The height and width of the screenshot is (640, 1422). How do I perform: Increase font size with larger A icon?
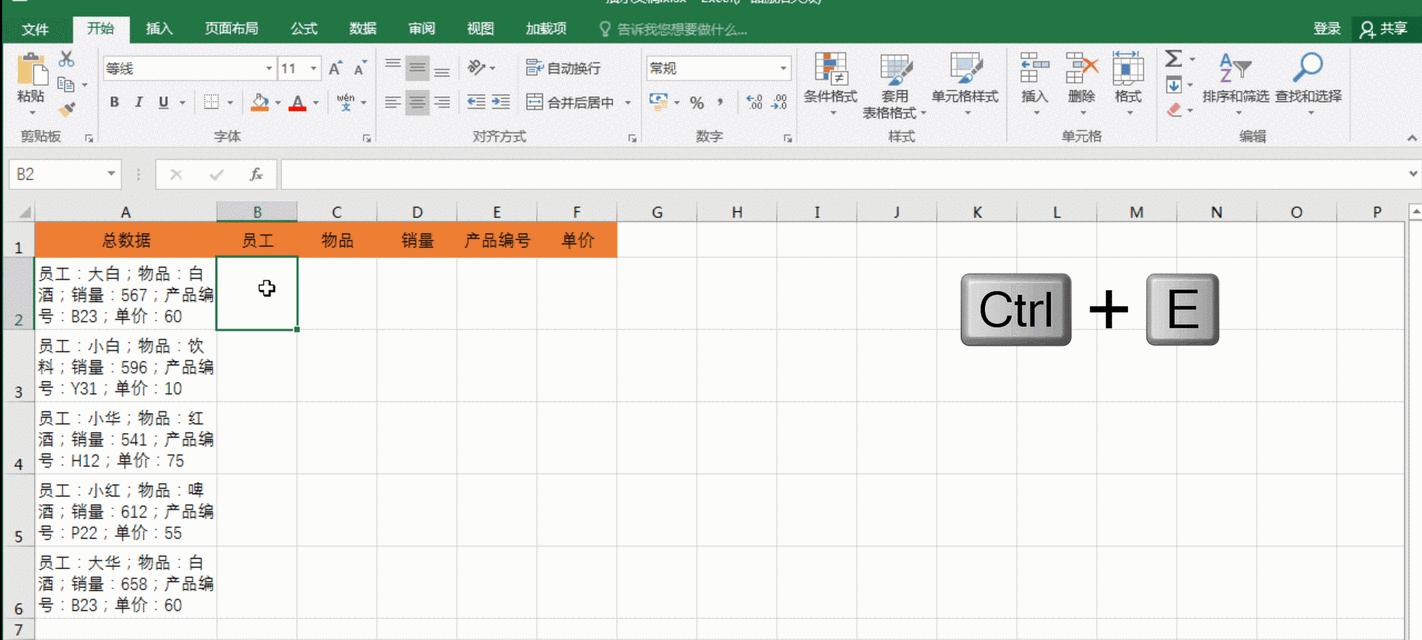tap(336, 68)
